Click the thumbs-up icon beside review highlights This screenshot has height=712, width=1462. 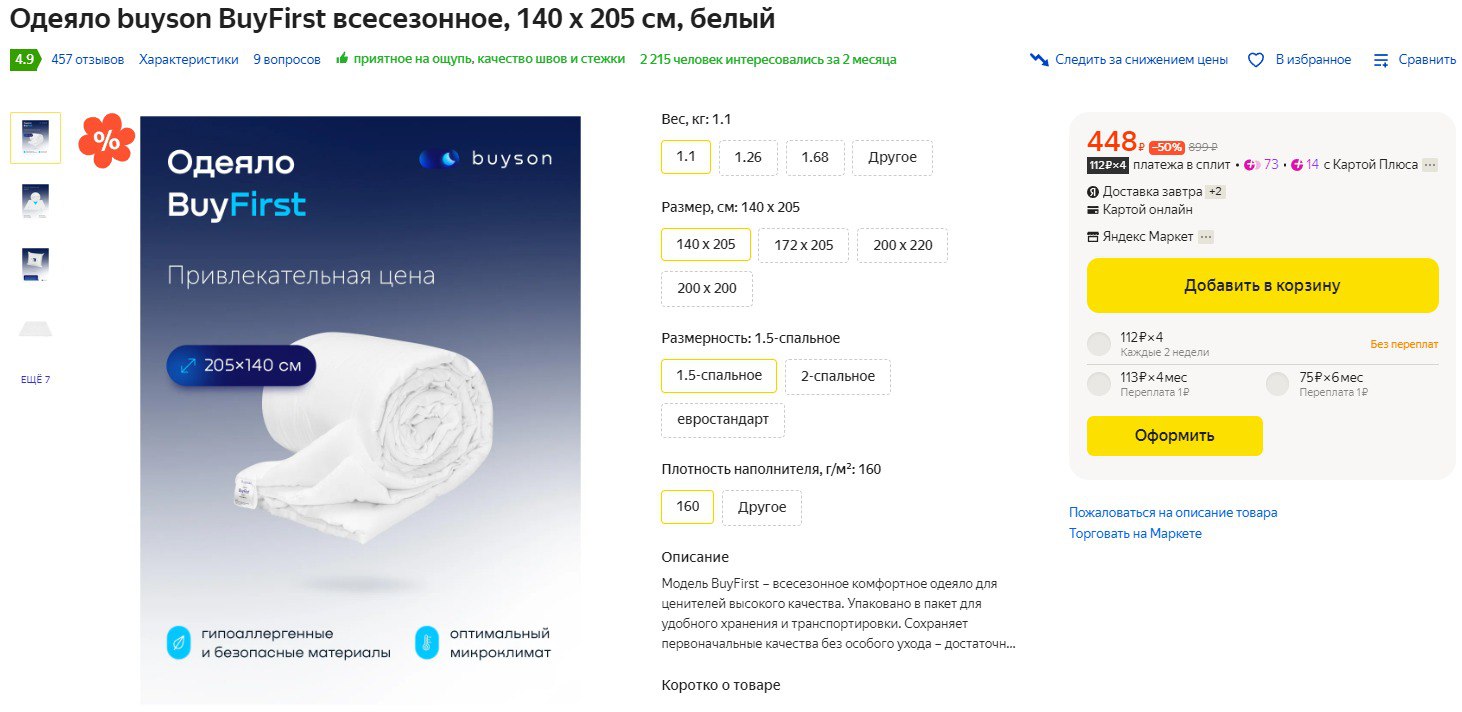click(342, 59)
